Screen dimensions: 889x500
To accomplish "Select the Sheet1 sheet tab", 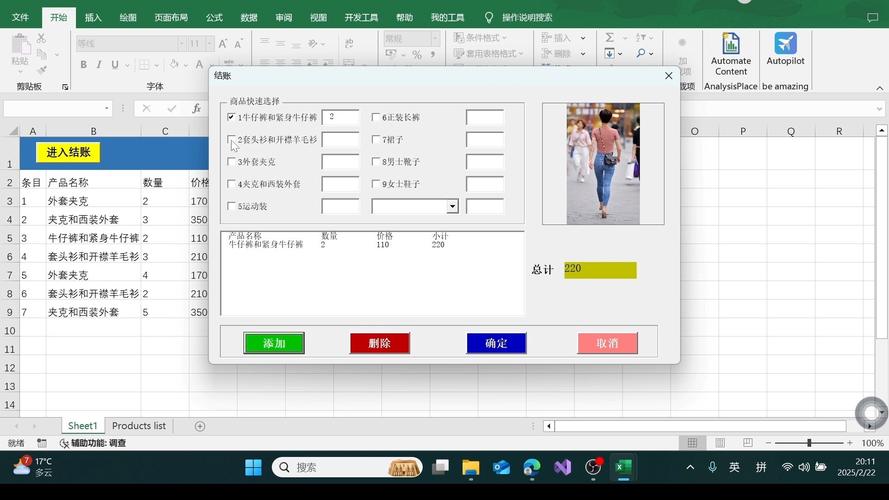I will [x=83, y=426].
